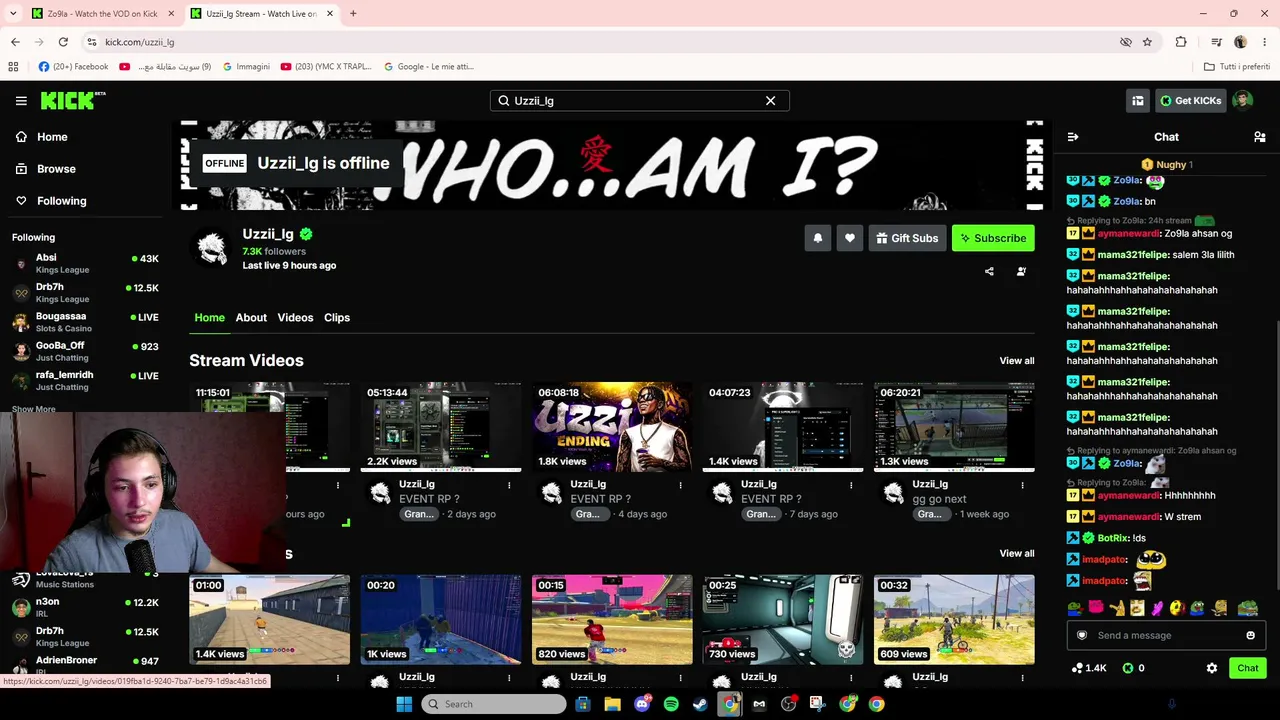
Task: Open the chat users list icon
Action: tap(1260, 137)
